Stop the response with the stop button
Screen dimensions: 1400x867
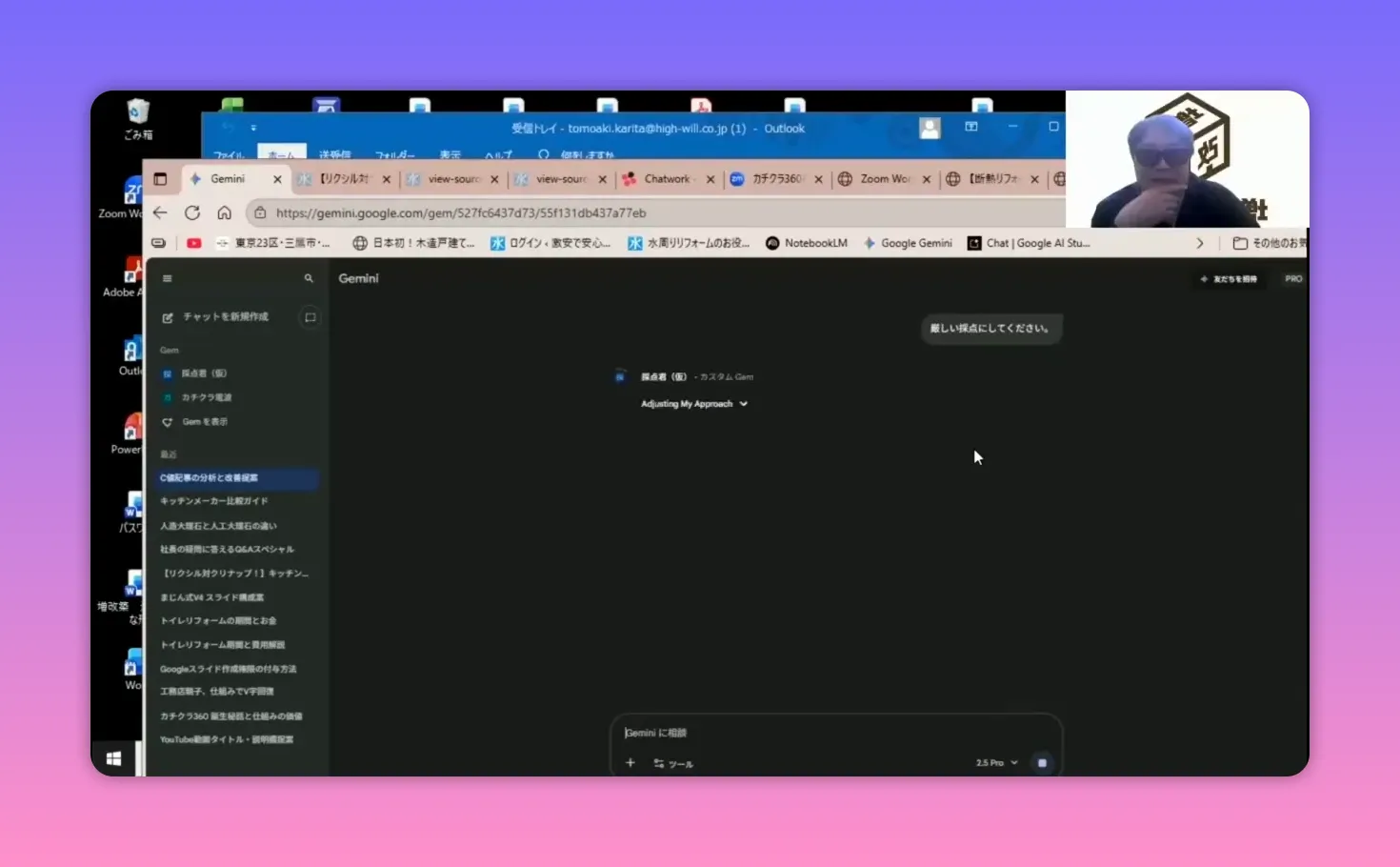1042,762
